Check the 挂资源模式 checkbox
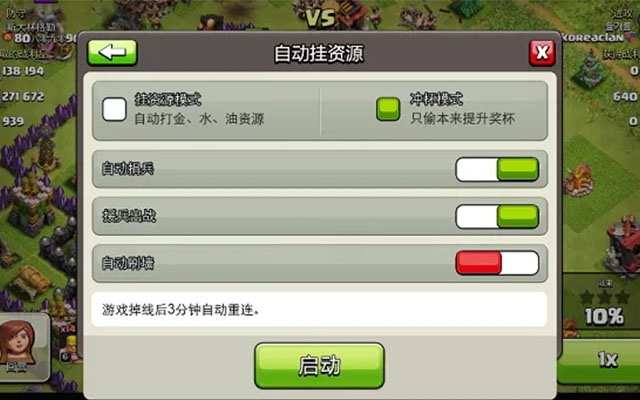Viewport: 640px width, 400px height. click(114, 109)
